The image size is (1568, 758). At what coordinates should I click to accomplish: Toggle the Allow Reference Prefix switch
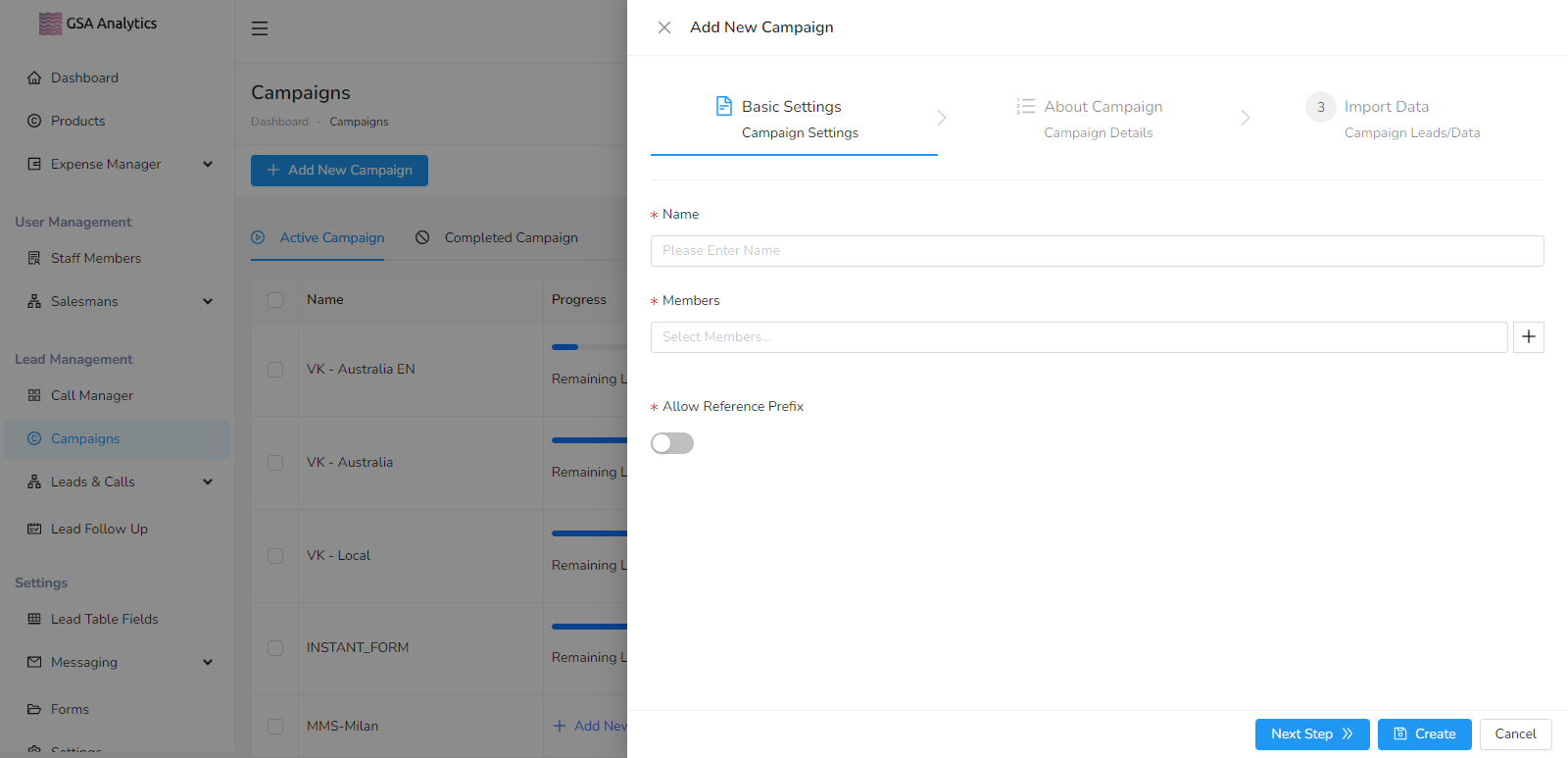(x=672, y=443)
